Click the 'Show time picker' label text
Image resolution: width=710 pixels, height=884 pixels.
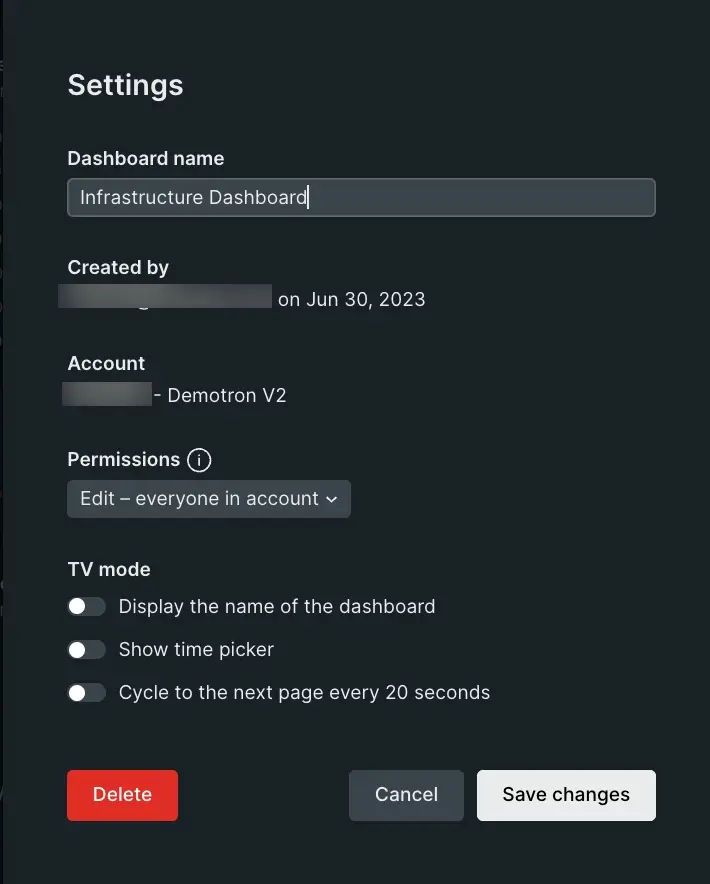tap(196, 650)
